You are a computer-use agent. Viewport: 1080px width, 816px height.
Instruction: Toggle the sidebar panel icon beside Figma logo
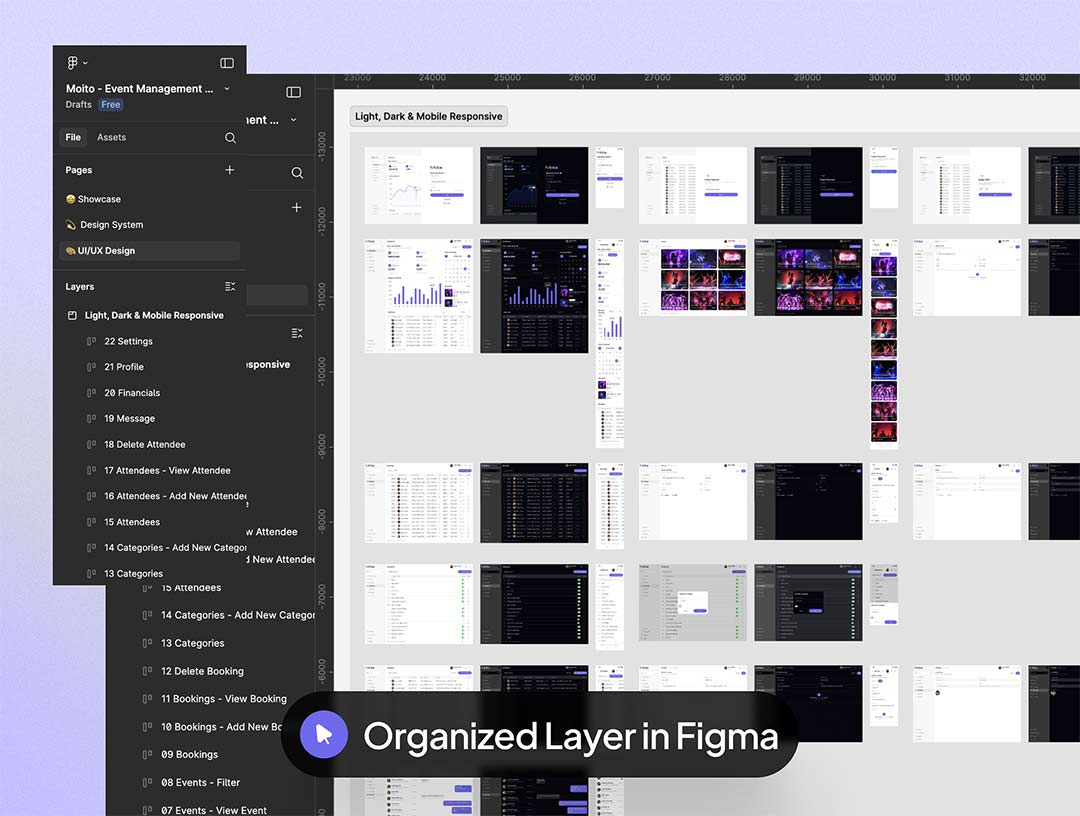(227, 63)
